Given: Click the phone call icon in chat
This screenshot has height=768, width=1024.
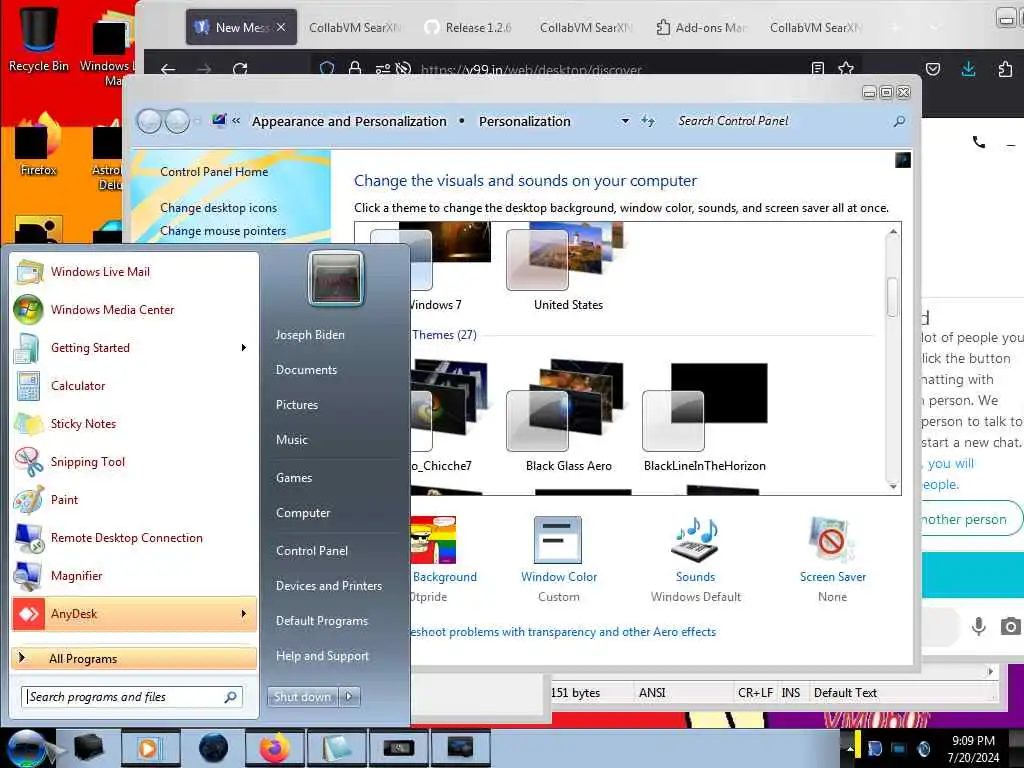Looking at the screenshot, I should click(x=978, y=142).
